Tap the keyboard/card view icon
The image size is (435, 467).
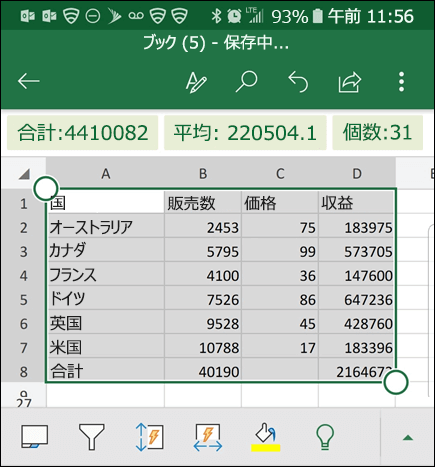click(x=34, y=436)
